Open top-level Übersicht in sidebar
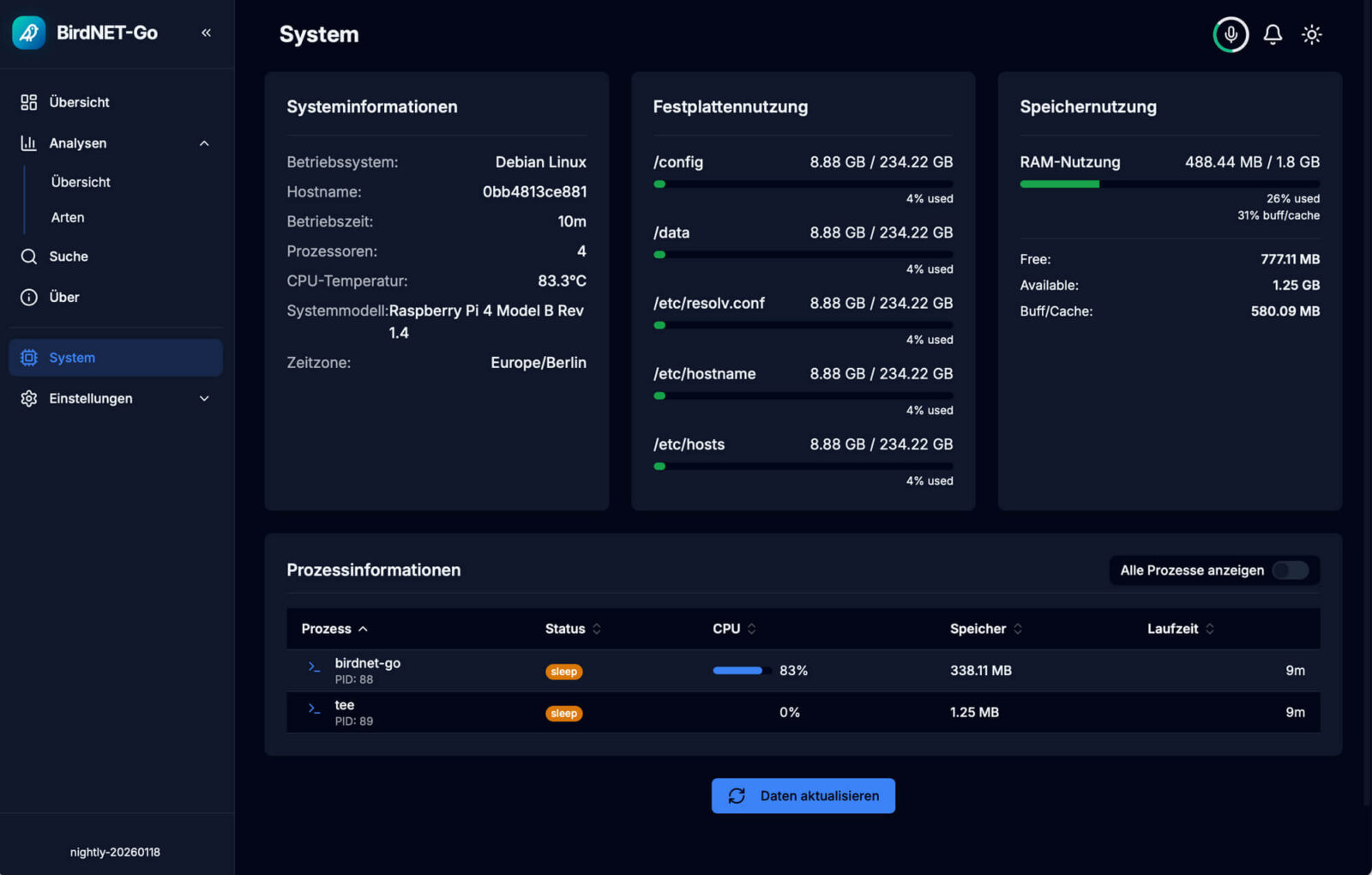 click(116, 102)
